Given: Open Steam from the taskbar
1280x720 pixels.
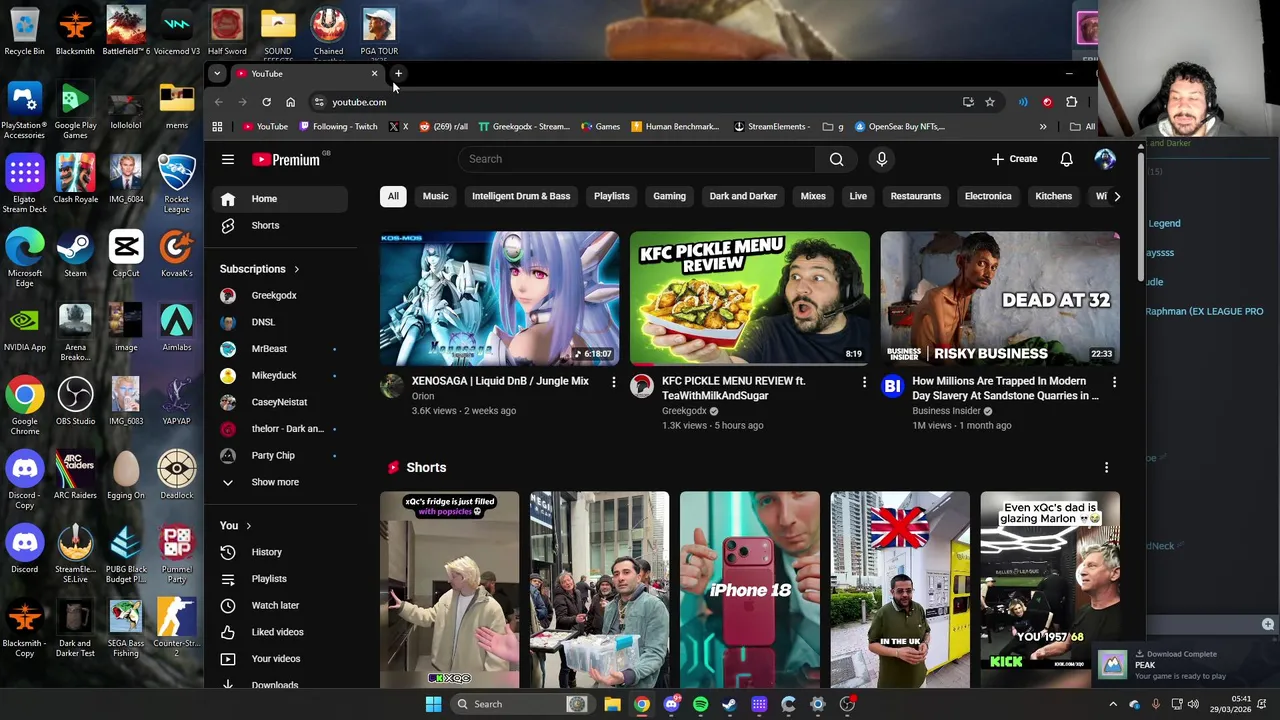Looking at the screenshot, I should click(x=729, y=704).
